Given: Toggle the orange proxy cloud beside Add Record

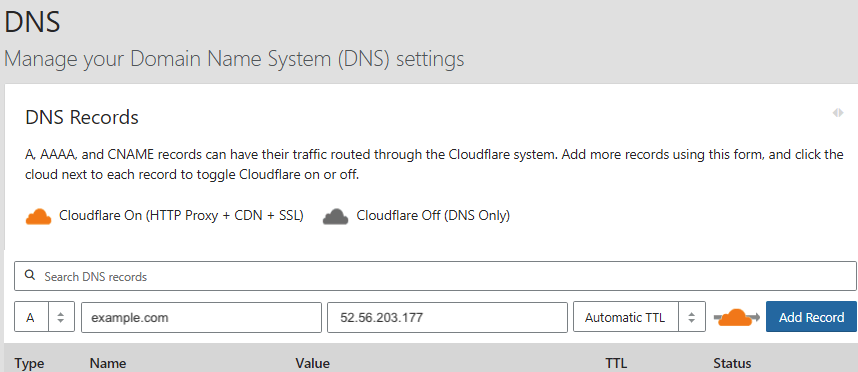Looking at the screenshot, I should (736, 317).
